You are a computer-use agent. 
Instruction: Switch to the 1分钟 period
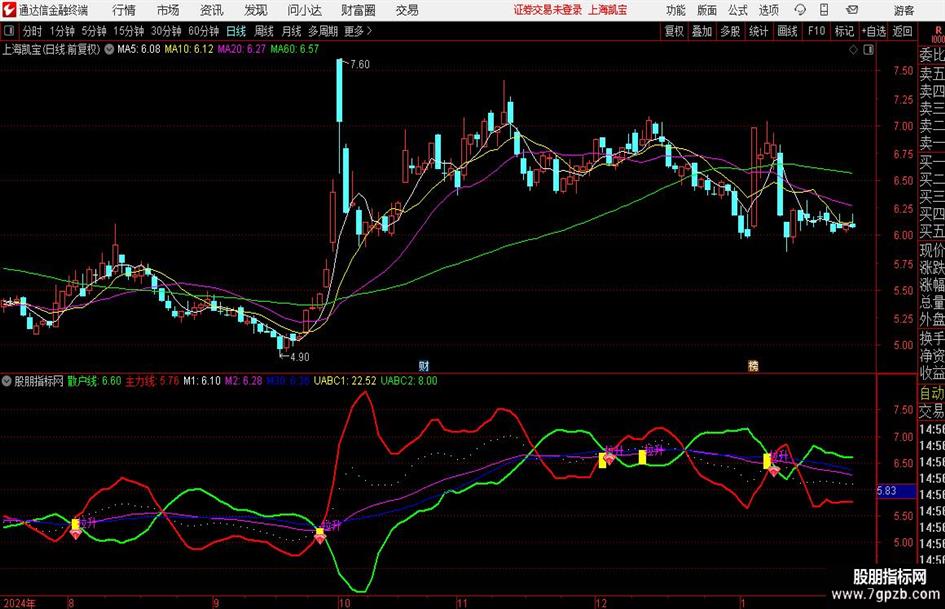click(62, 31)
